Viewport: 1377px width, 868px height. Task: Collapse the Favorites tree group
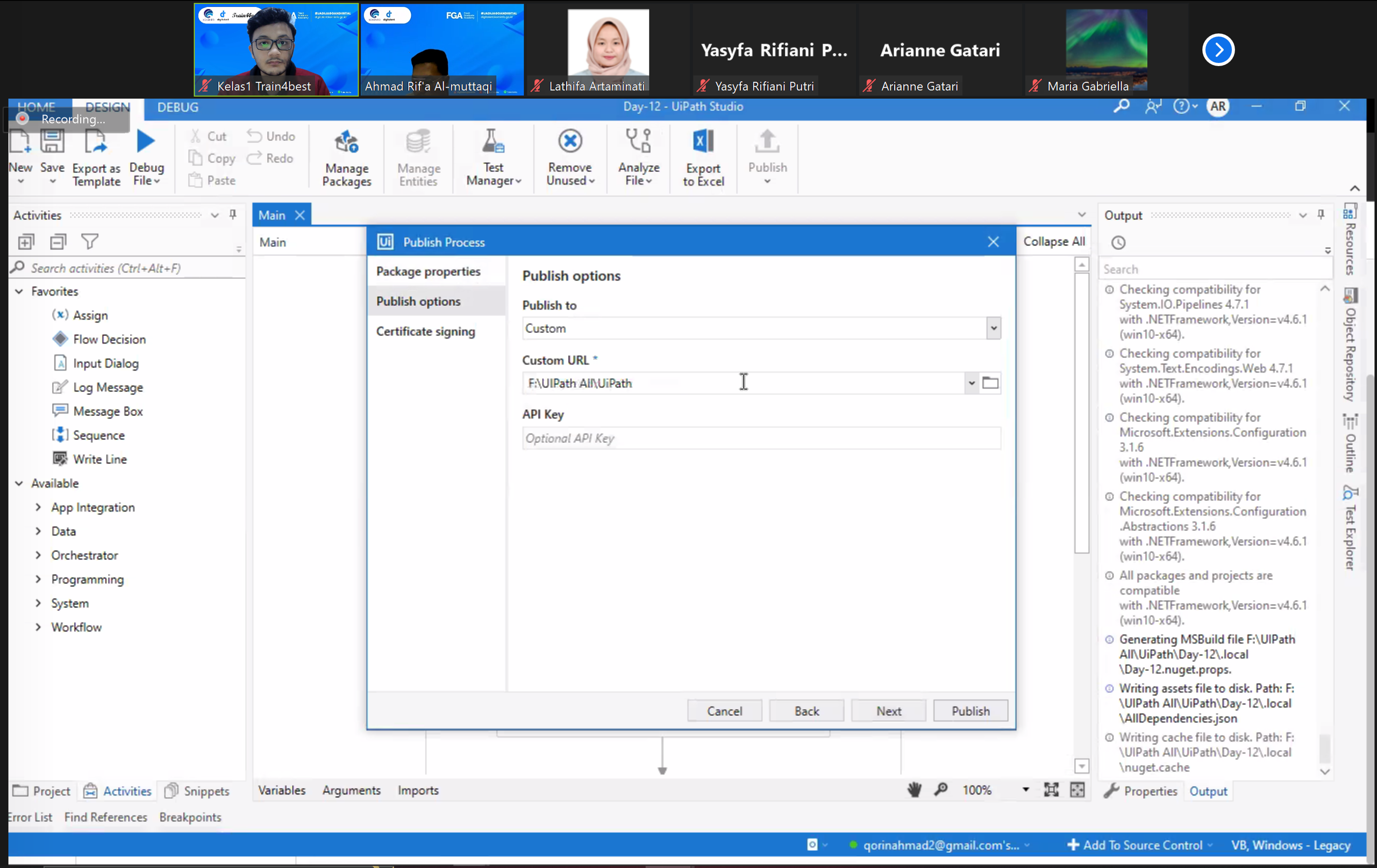[19, 291]
